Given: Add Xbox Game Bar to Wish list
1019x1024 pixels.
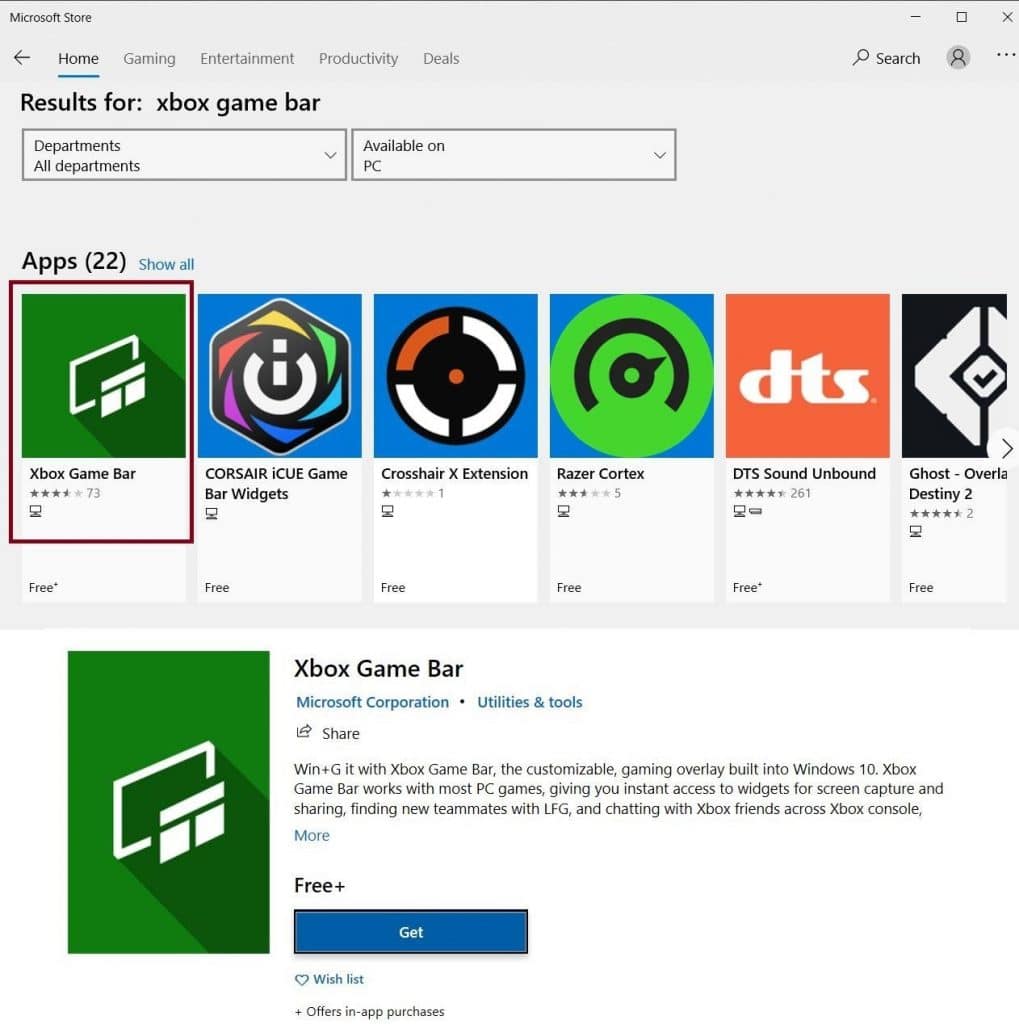Looking at the screenshot, I should click(x=329, y=979).
